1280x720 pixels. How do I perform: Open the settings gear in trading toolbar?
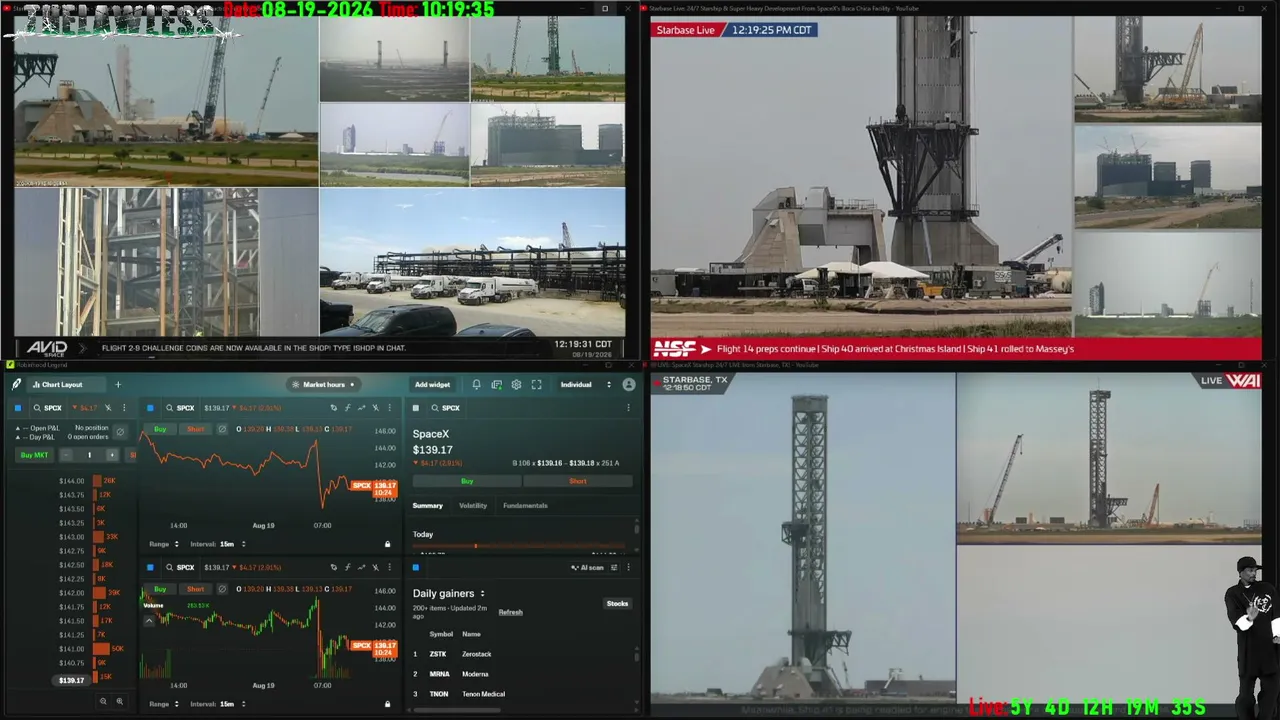(516, 384)
